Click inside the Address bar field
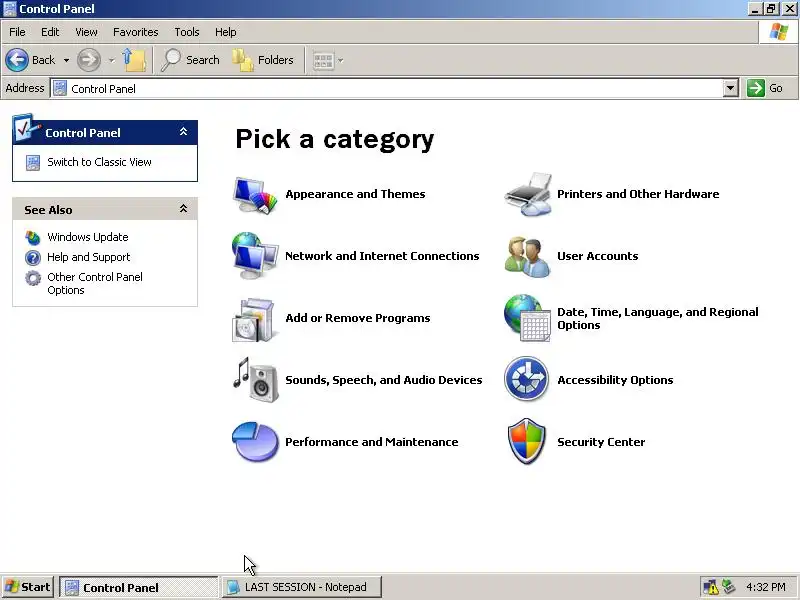 point(387,88)
